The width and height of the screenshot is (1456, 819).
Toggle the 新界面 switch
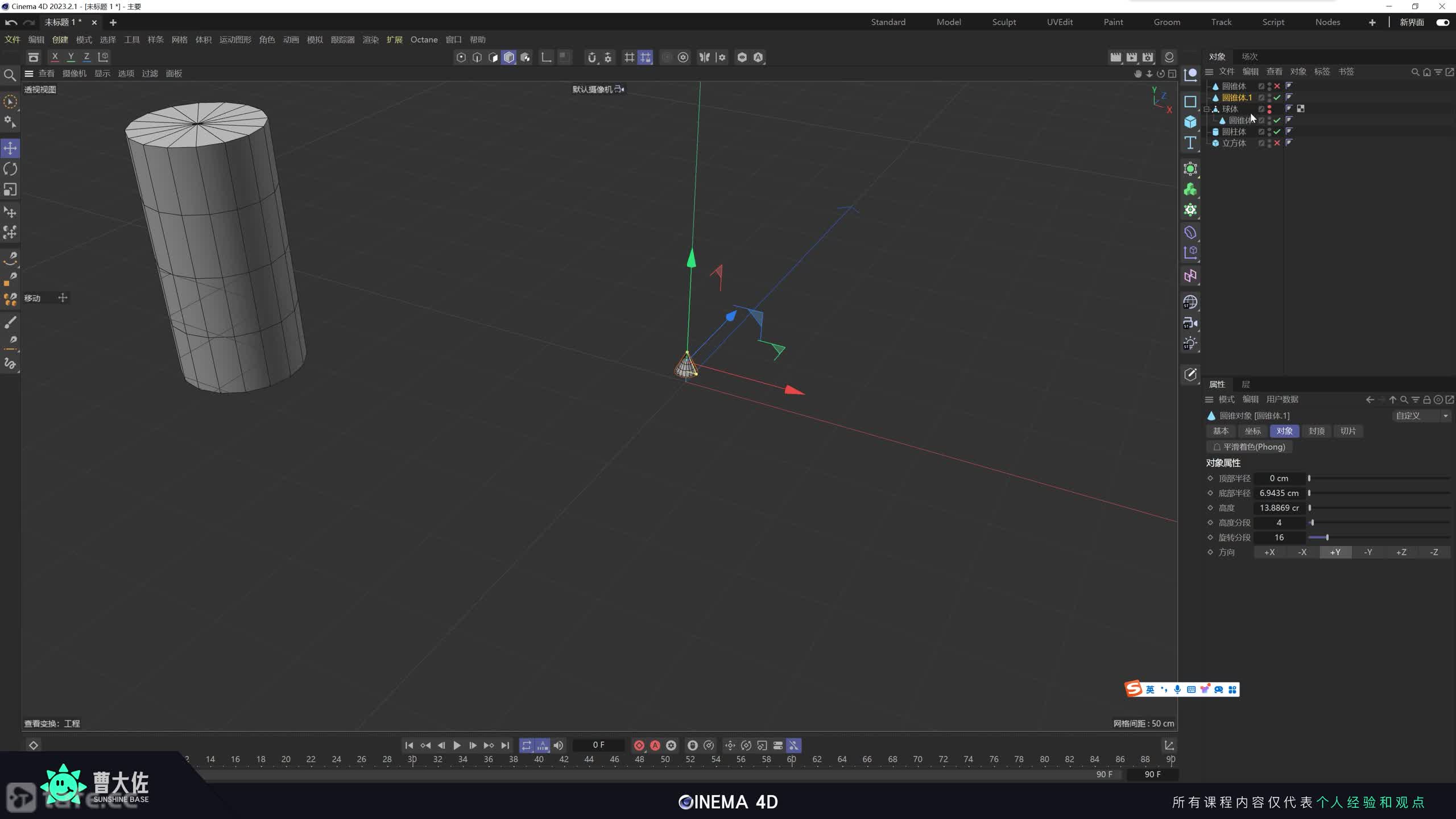tap(1442, 22)
